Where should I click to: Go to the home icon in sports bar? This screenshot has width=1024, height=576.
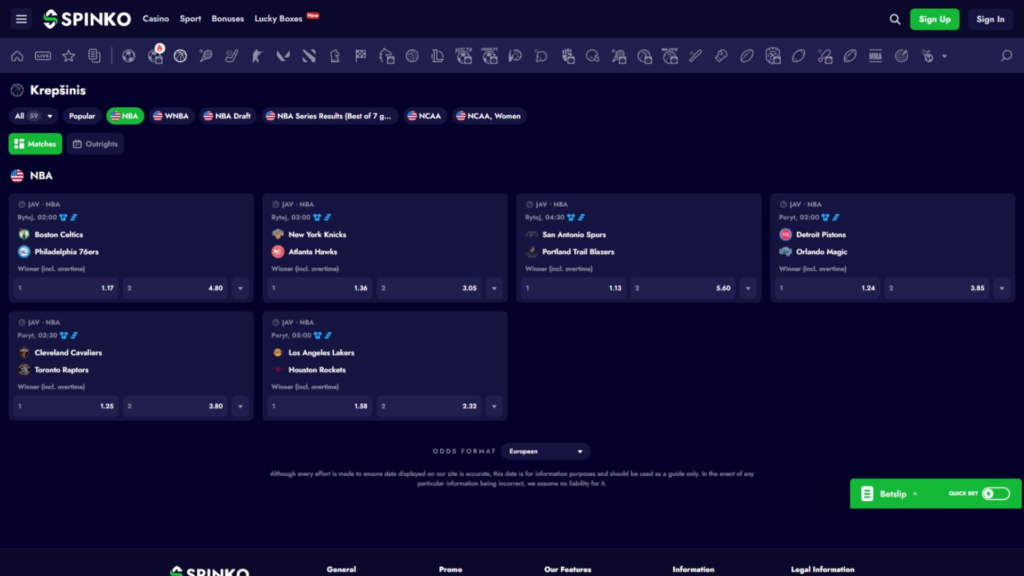(17, 56)
